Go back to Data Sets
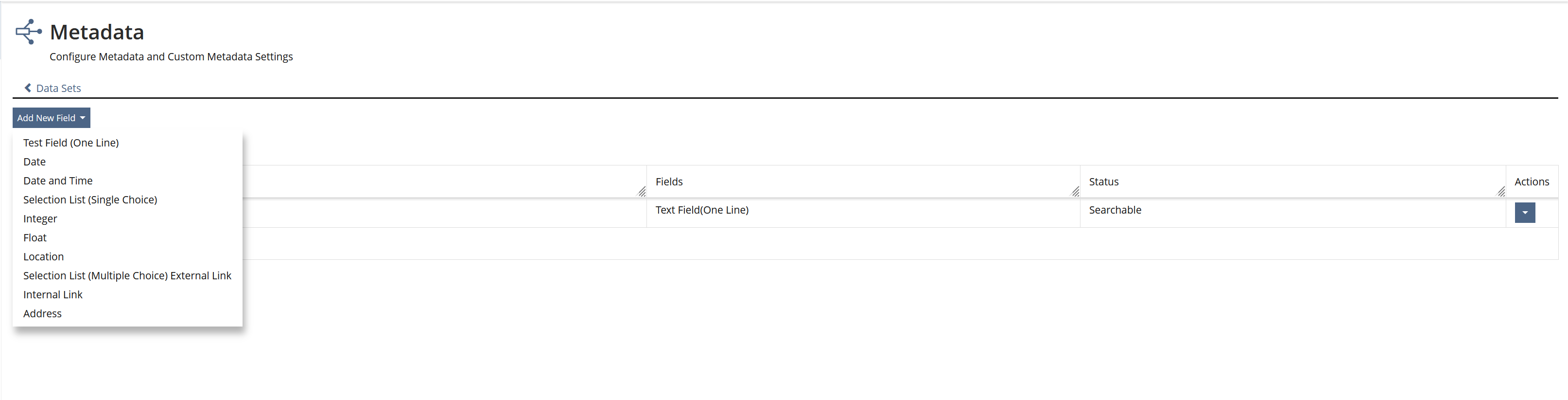1568x400 pixels. [x=58, y=89]
